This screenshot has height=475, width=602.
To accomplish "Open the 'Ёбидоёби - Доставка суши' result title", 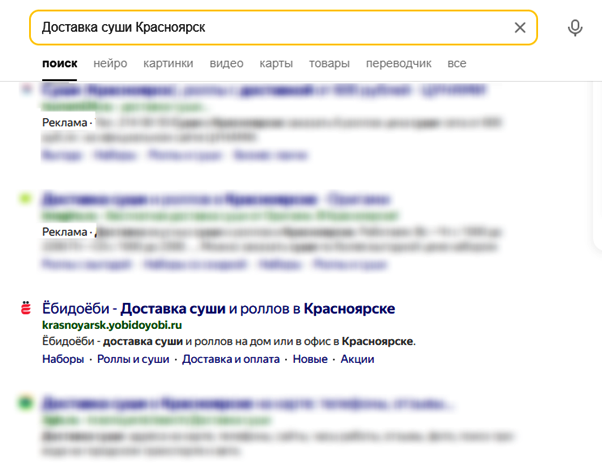I will click(x=218, y=308).
